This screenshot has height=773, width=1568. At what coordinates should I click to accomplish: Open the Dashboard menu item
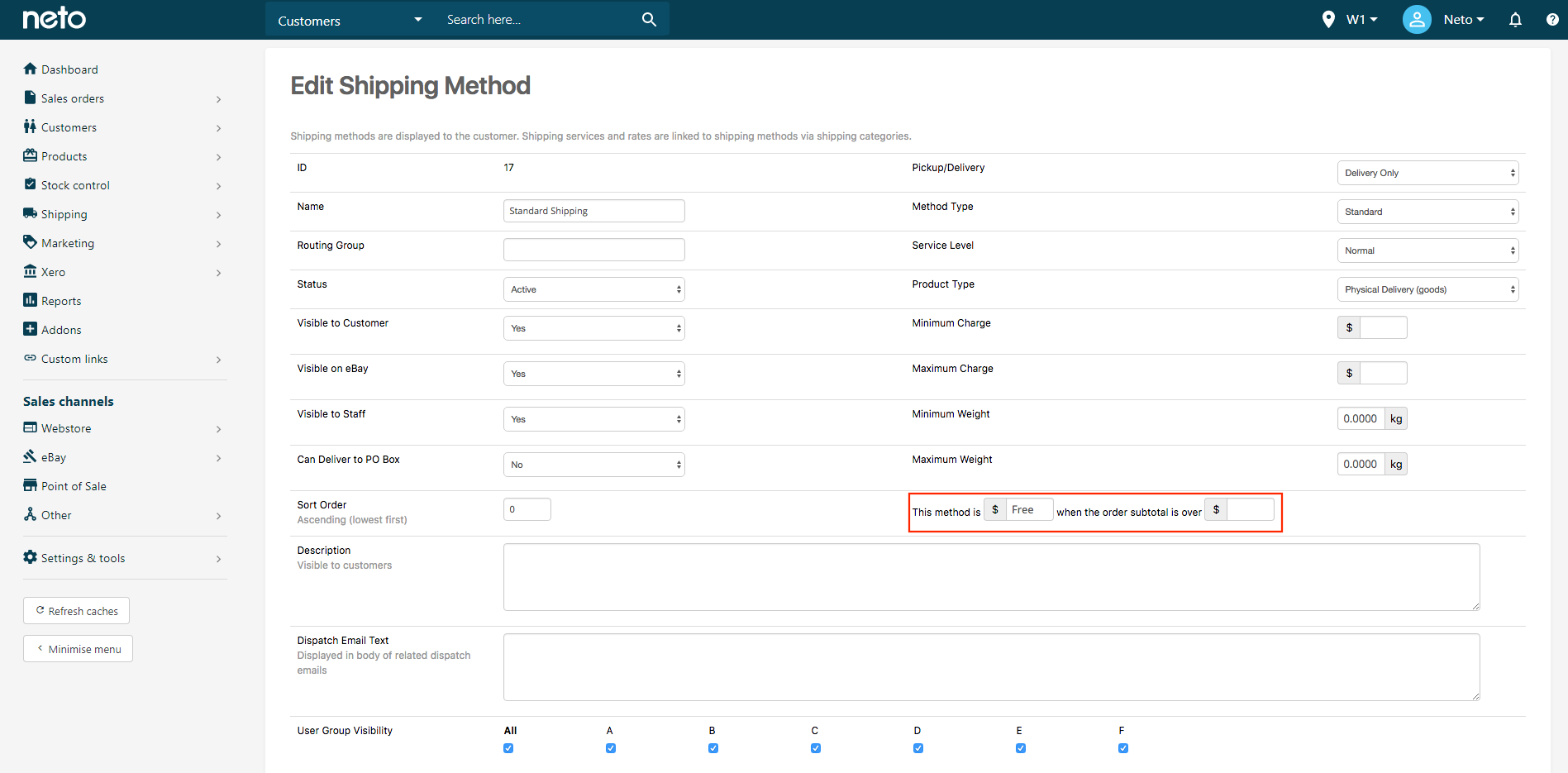69,69
